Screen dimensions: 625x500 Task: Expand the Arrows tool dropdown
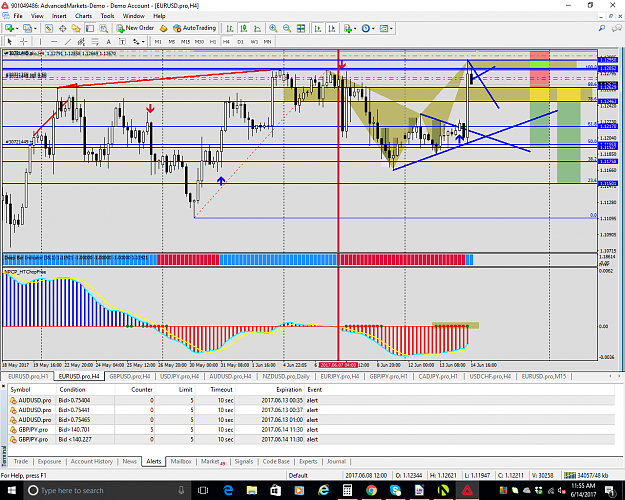[x=143, y=42]
